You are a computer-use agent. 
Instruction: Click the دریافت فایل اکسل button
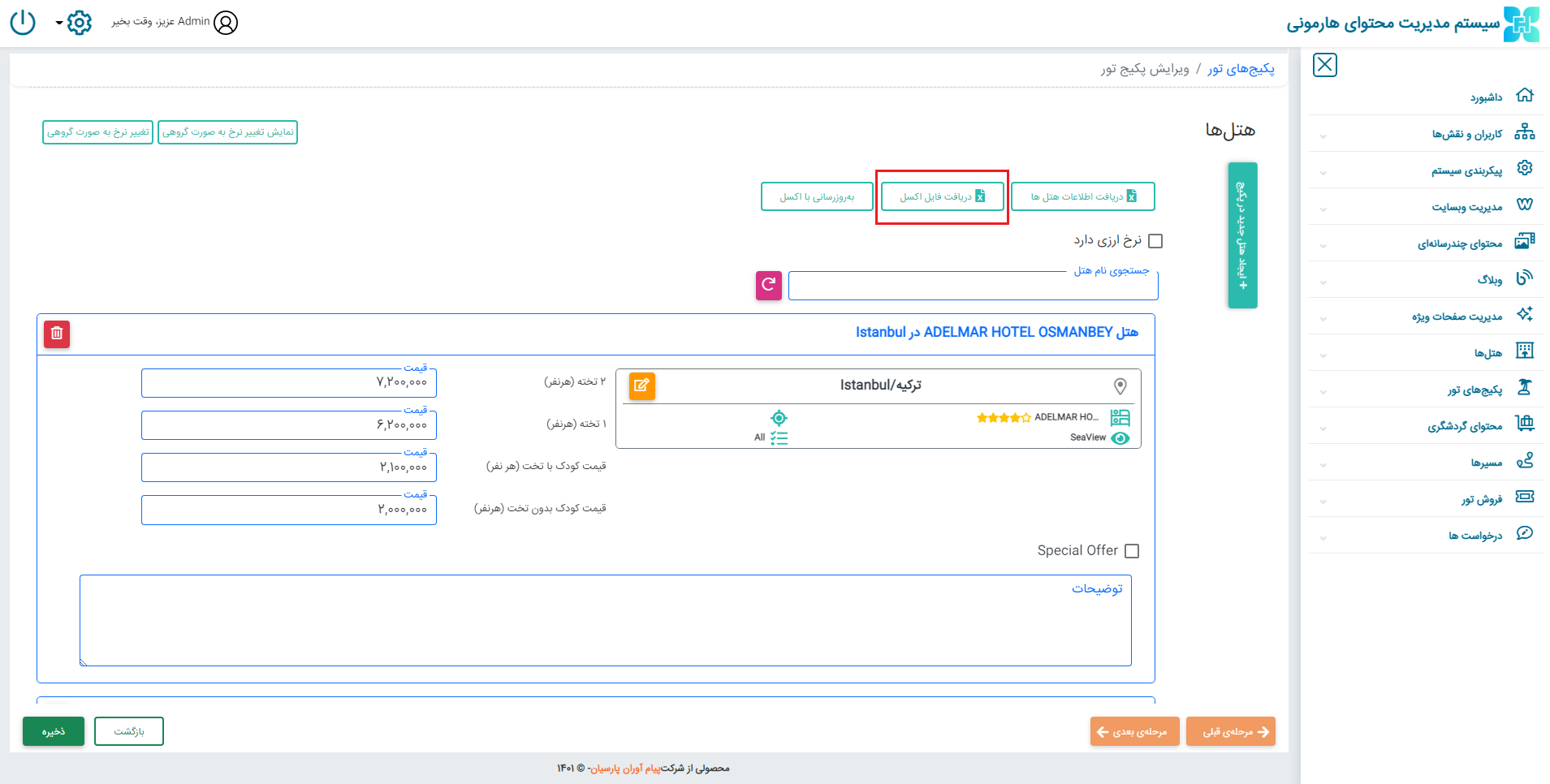942,196
